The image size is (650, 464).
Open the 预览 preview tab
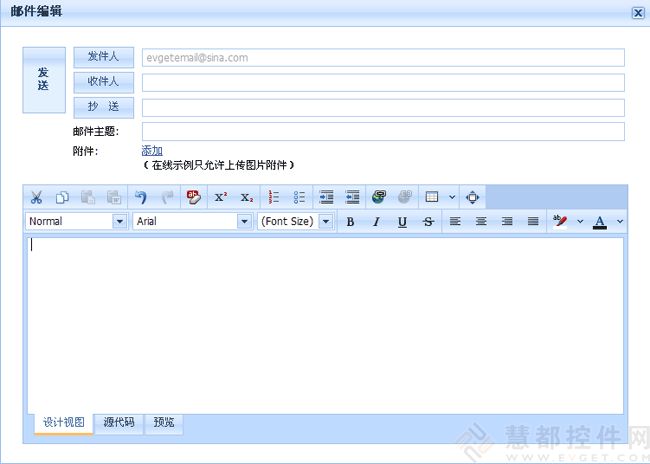[x=164, y=423]
